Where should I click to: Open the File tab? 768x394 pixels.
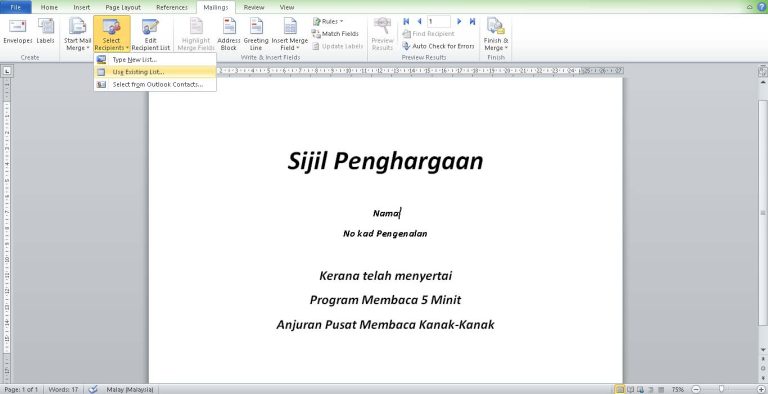16,7
